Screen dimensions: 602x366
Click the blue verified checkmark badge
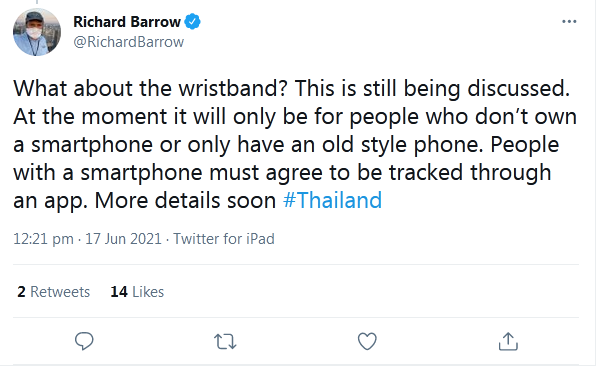pos(192,22)
